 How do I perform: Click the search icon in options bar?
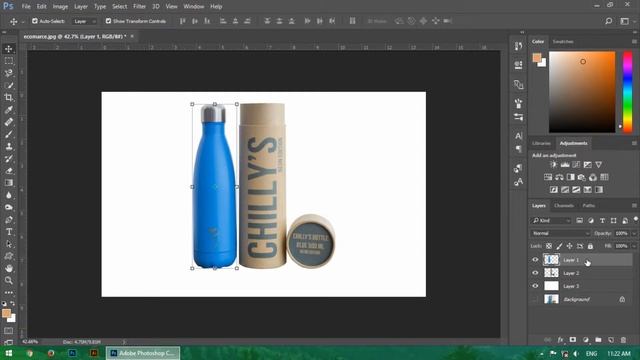(x=609, y=21)
